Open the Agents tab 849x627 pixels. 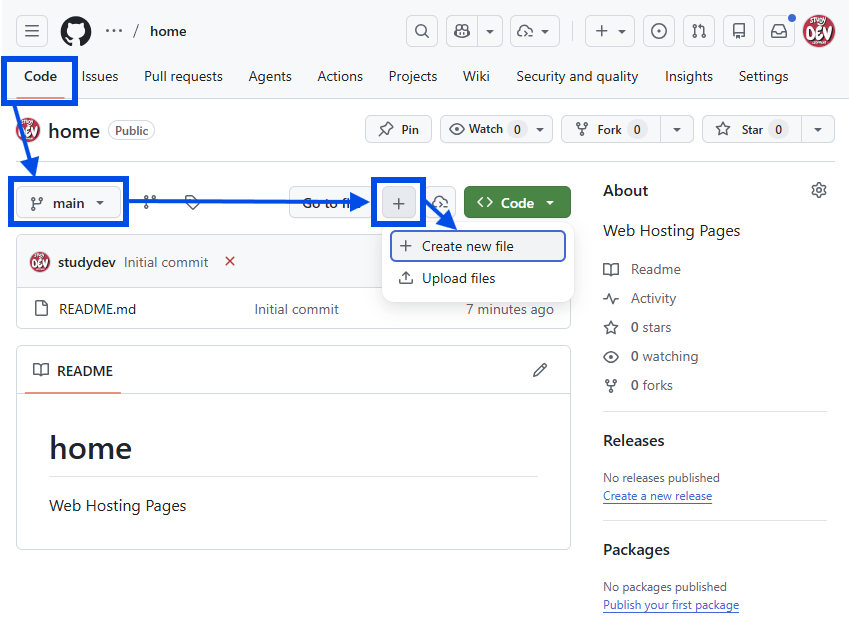pyautogui.click(x=270, y=76)
